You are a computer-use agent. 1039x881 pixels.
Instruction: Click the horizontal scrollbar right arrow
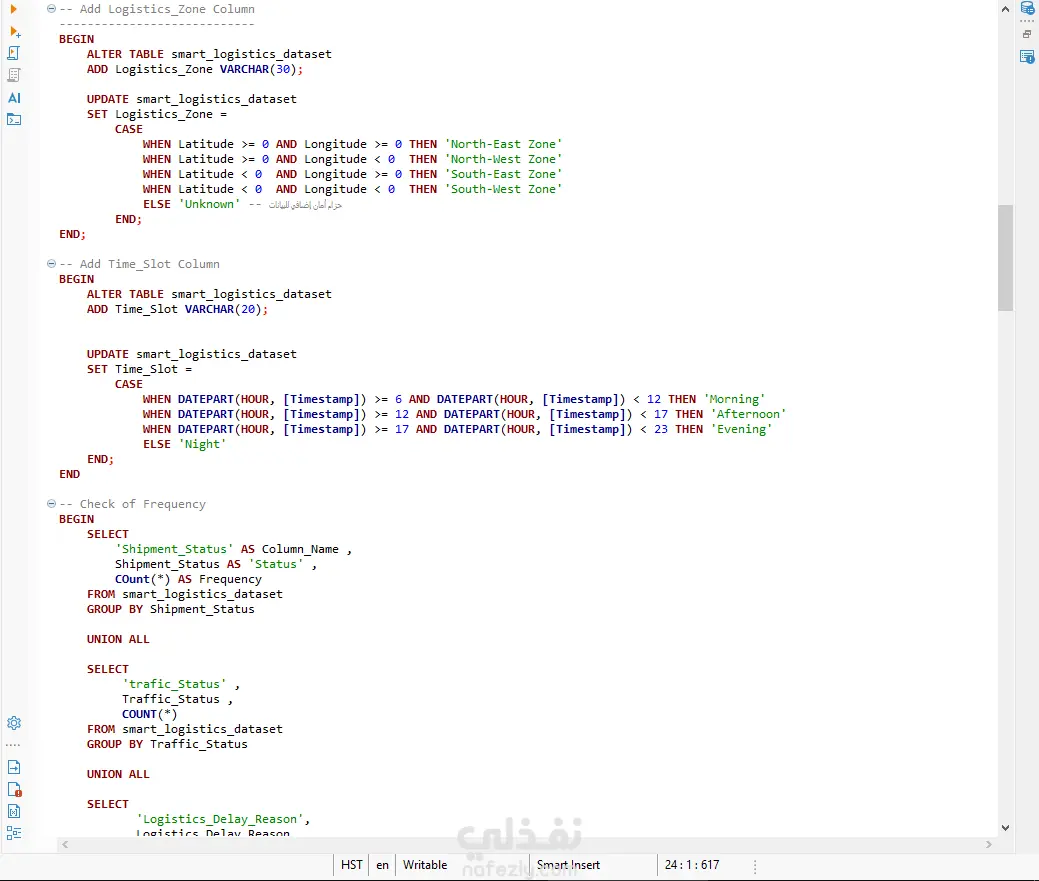pyautogui.click(x=989, y=845)
